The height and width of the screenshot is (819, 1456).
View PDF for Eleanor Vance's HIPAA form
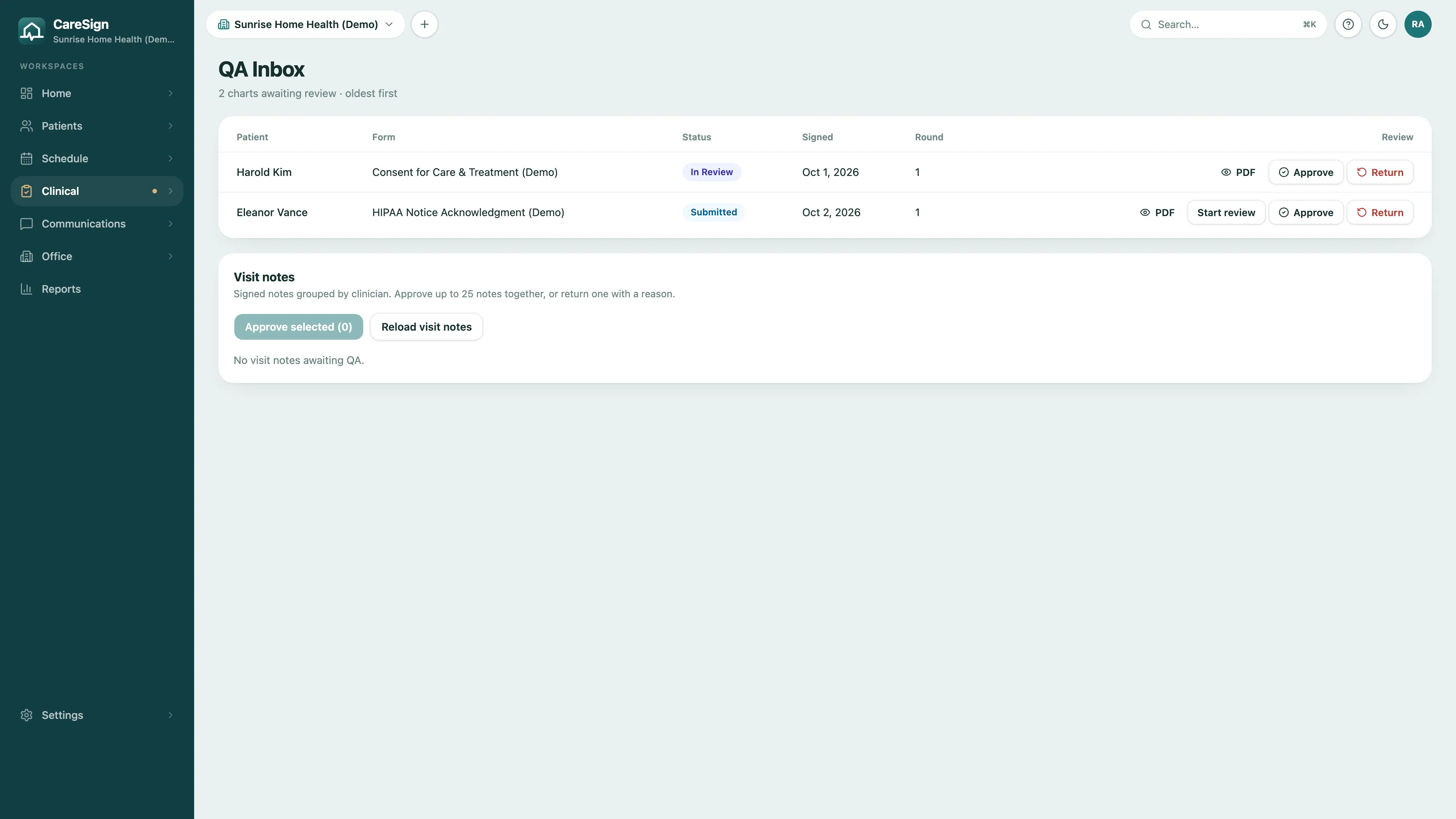coord(1157,212)
